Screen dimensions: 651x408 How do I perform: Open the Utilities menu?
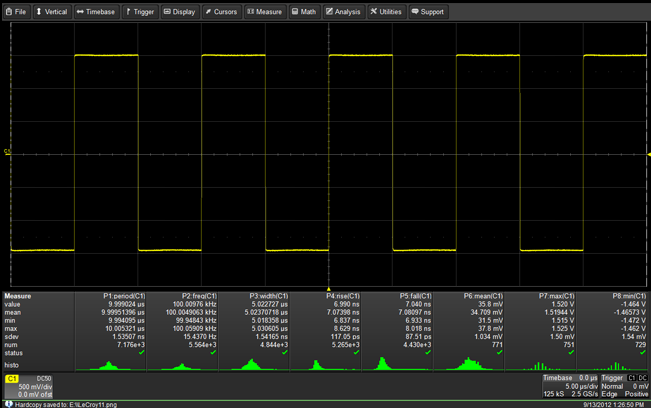pyautogui.click(x=386, y=12)
